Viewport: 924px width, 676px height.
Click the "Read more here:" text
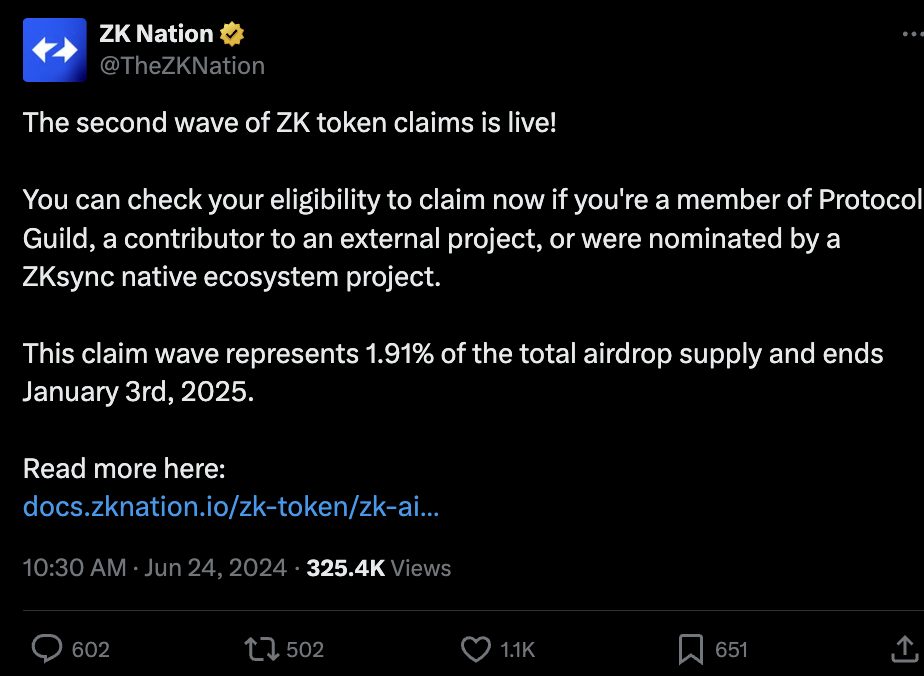pos(125,468)
